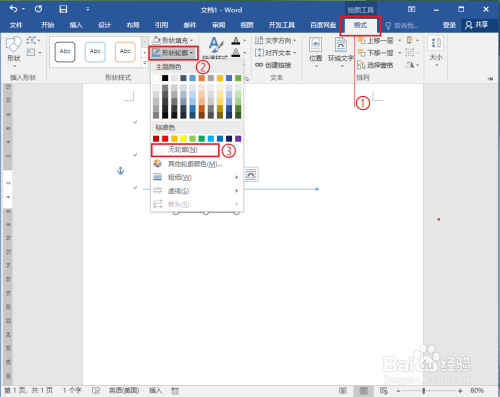
Task: Click the Draw Text Box icon
Action: click(31, 52)
